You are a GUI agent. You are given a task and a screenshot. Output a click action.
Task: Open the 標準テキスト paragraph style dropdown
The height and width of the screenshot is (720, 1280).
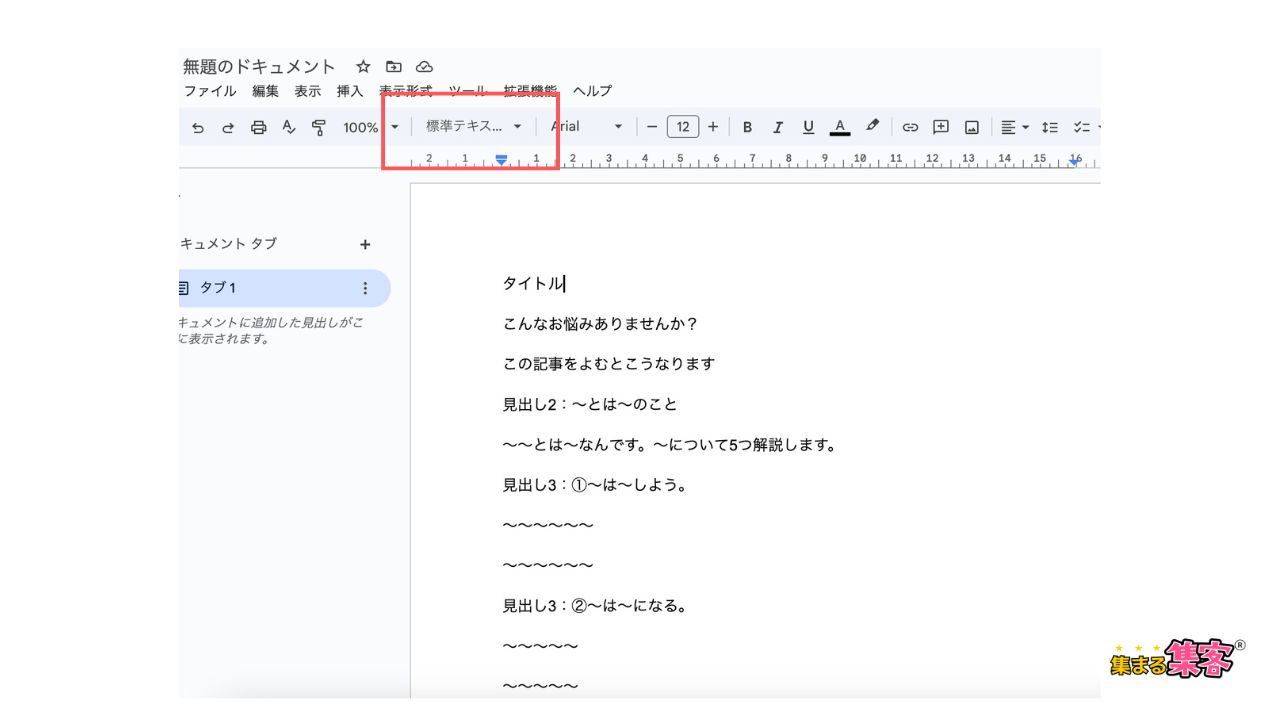(474, 127)
